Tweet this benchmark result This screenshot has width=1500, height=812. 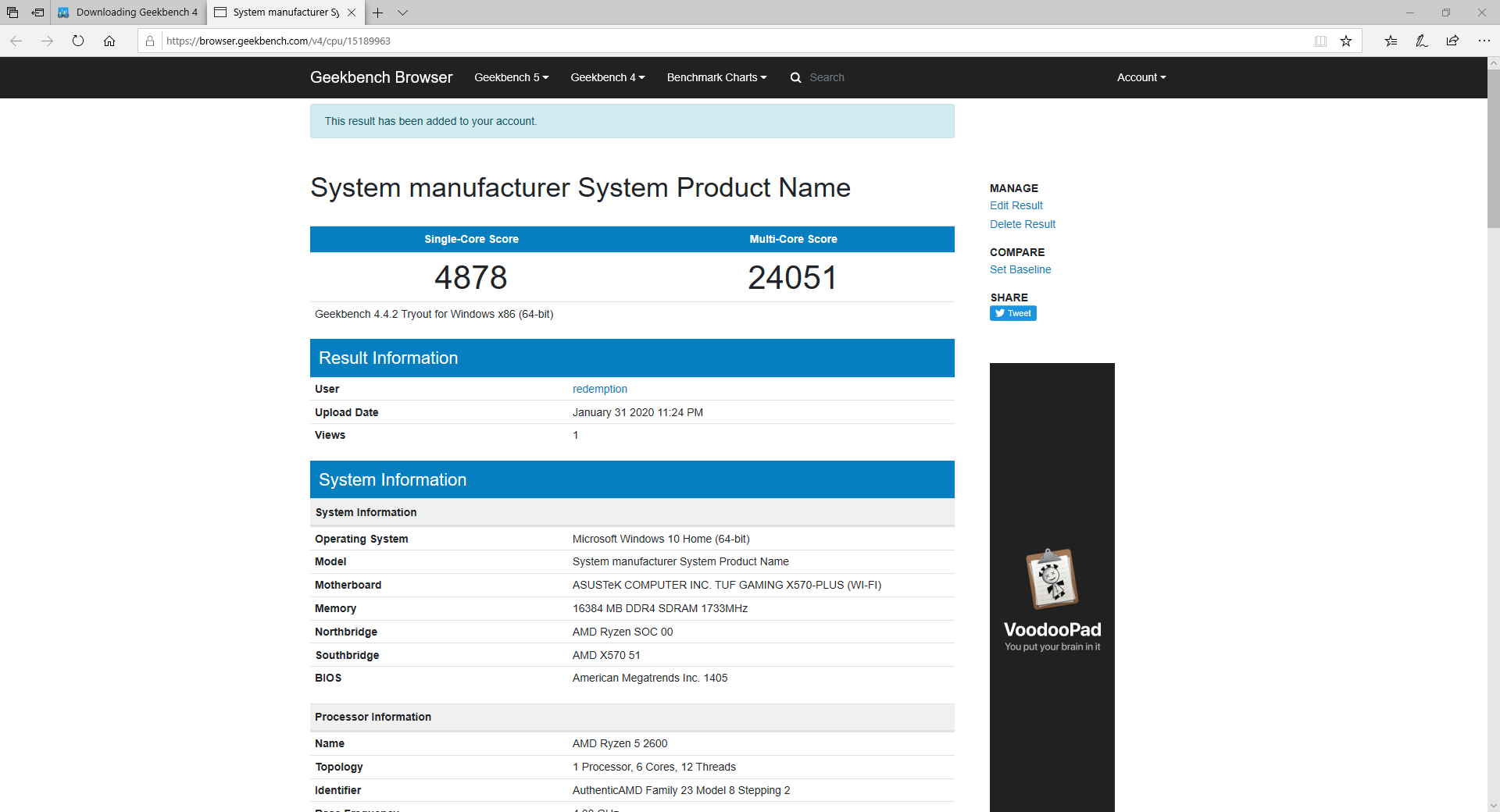1013,313
